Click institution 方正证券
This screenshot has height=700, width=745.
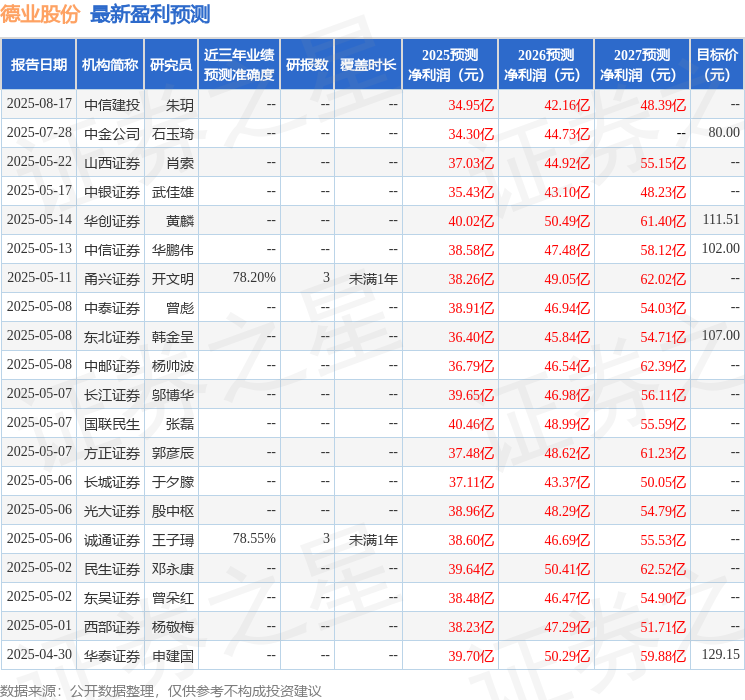(112, 452)
